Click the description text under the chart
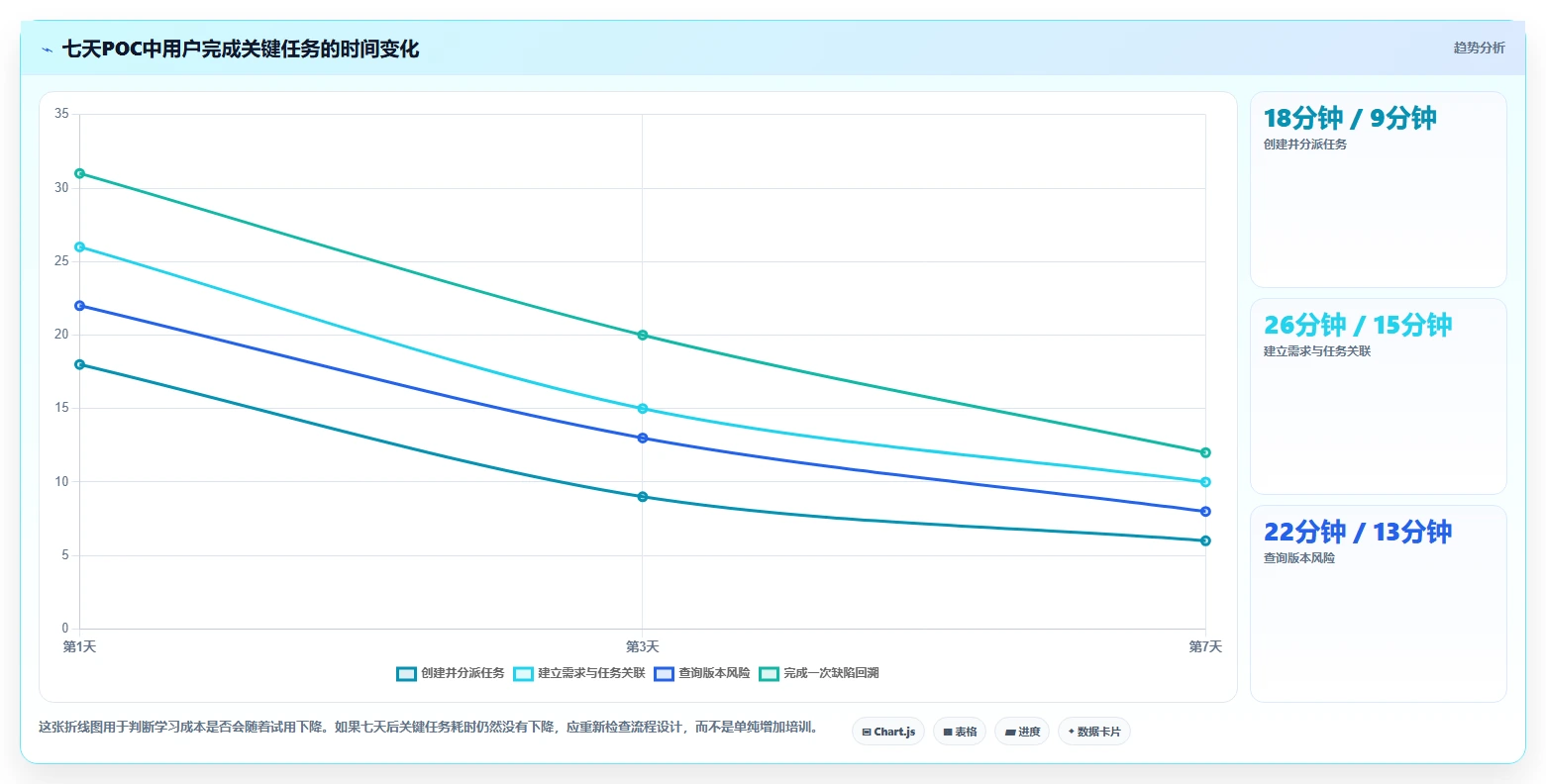The width and height of the screenshot is (1546, 784). point(431,727)
